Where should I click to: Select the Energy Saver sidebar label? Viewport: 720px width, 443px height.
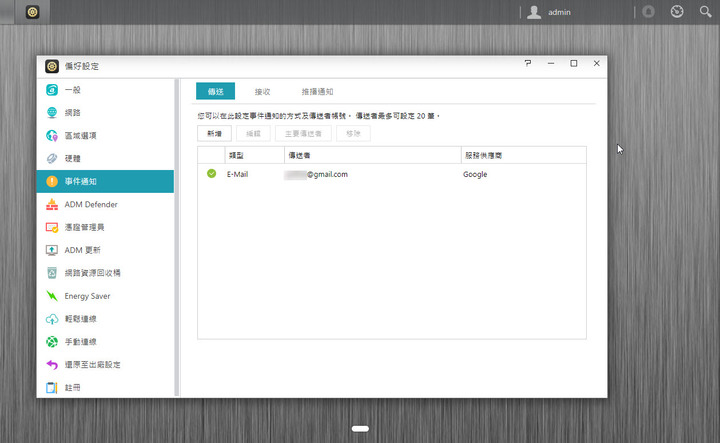[x=87, y=296]
